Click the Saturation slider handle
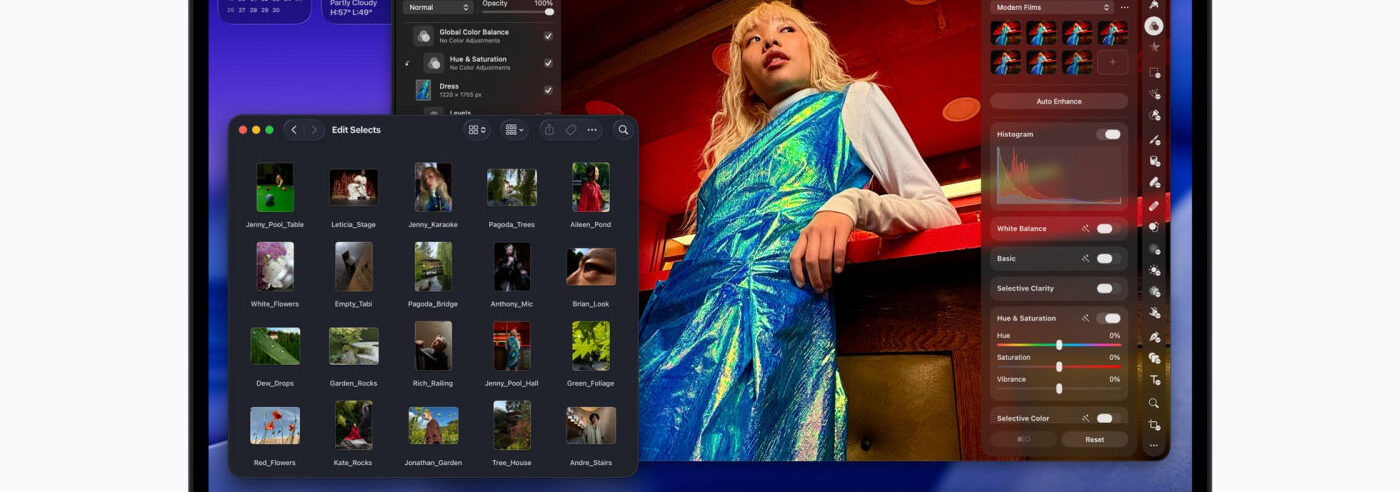 [x=1059, y=366]
